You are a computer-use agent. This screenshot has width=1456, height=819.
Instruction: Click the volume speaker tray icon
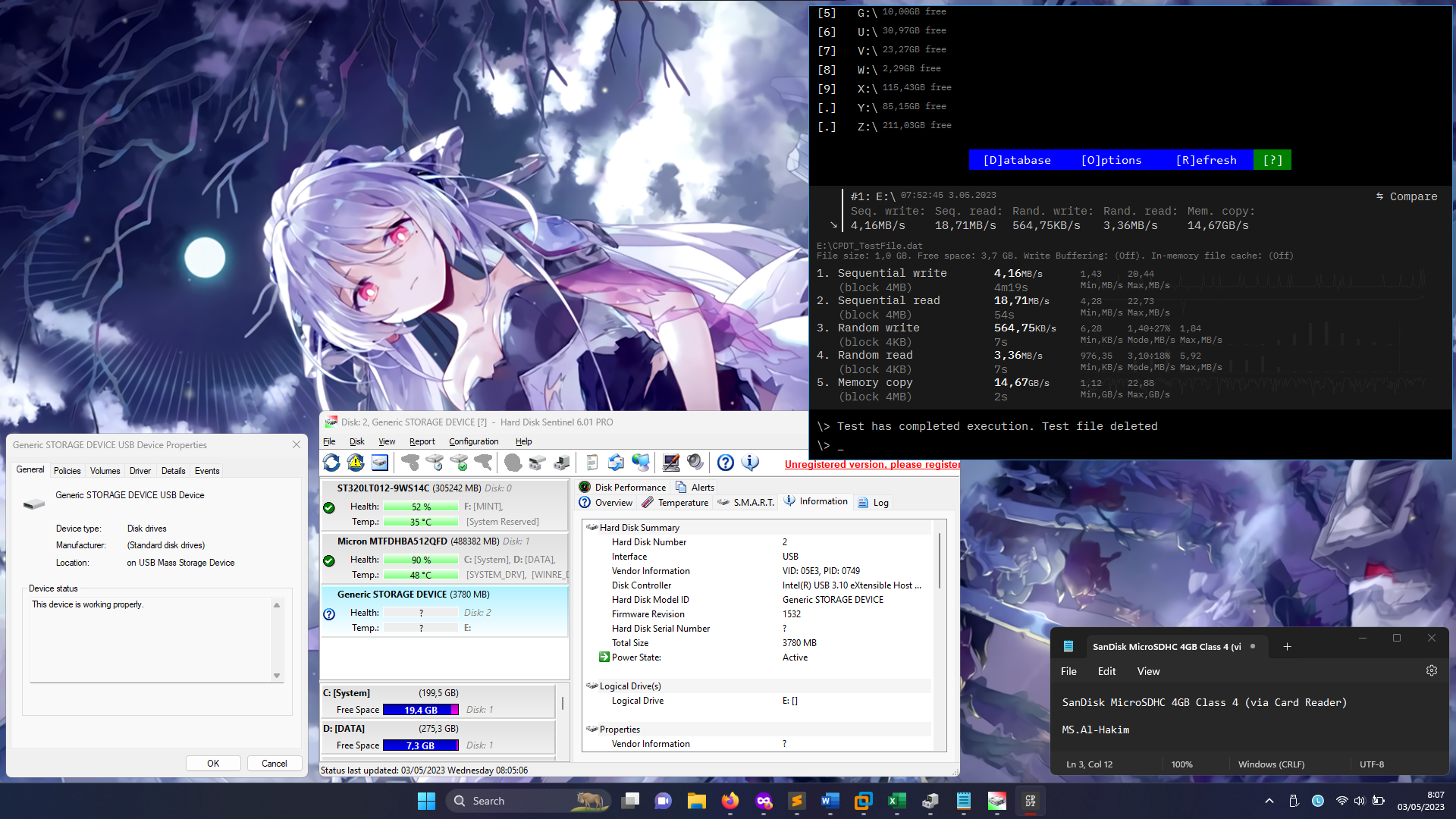[1360, 801]
